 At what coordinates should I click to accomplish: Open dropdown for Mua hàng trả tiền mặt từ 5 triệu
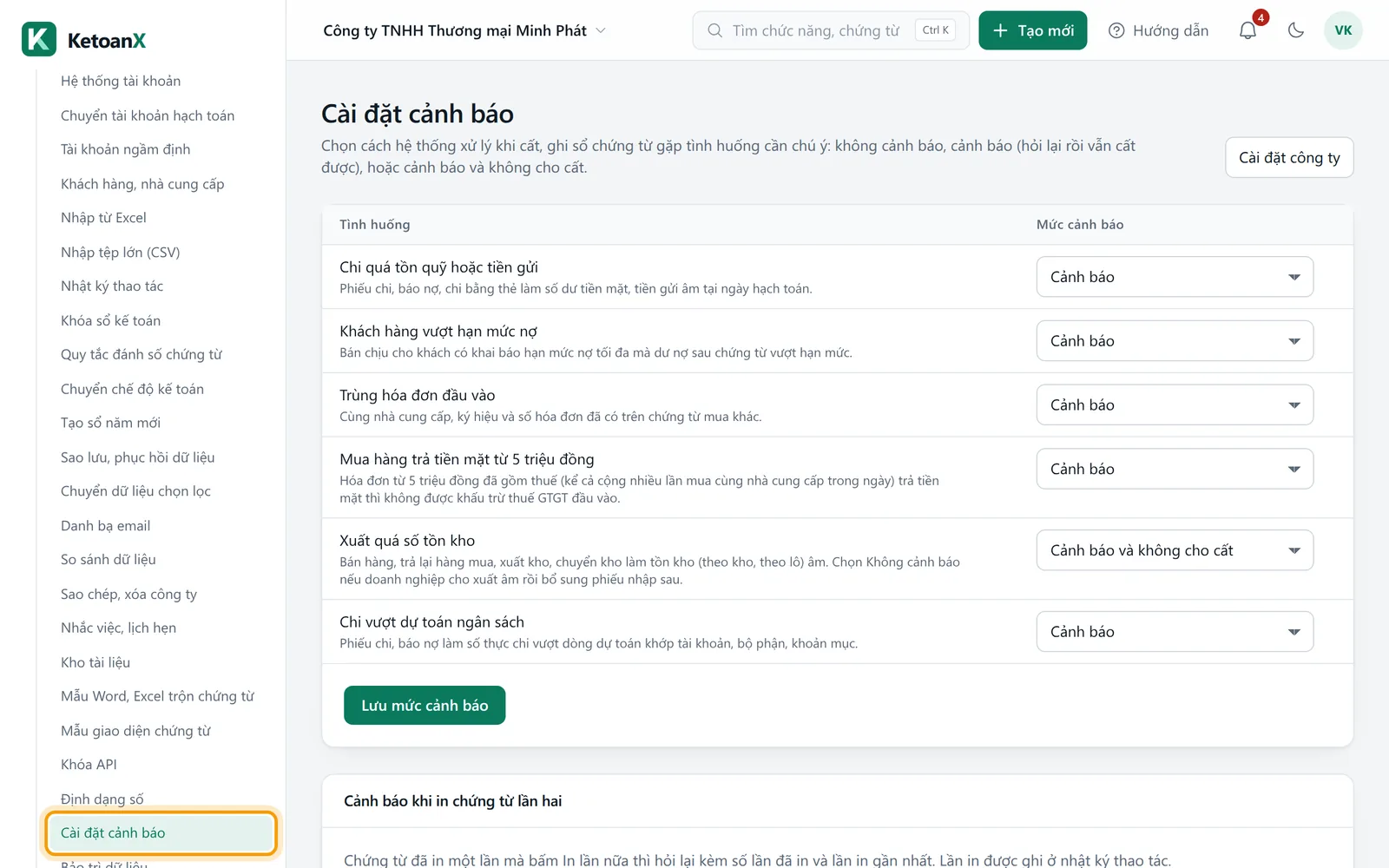click(x=1175, y=469)
